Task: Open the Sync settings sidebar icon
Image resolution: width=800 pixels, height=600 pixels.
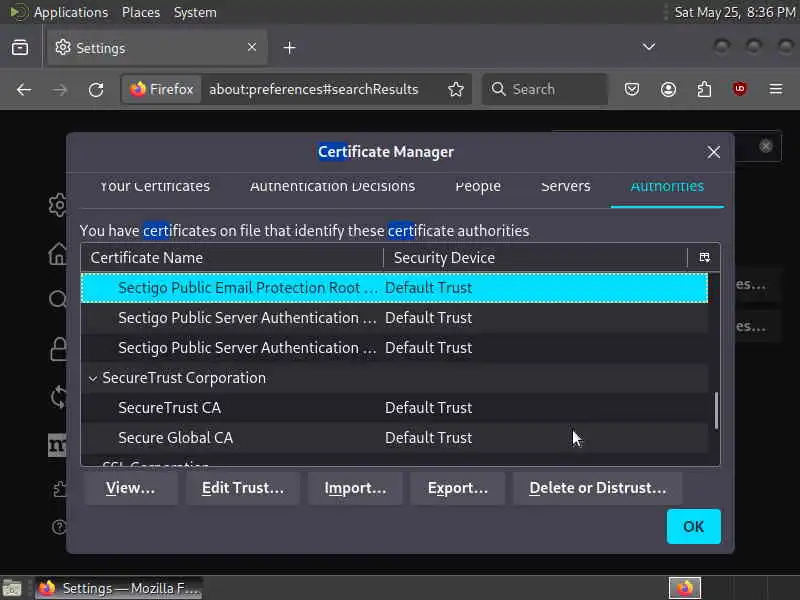Action: coord(59,397)
